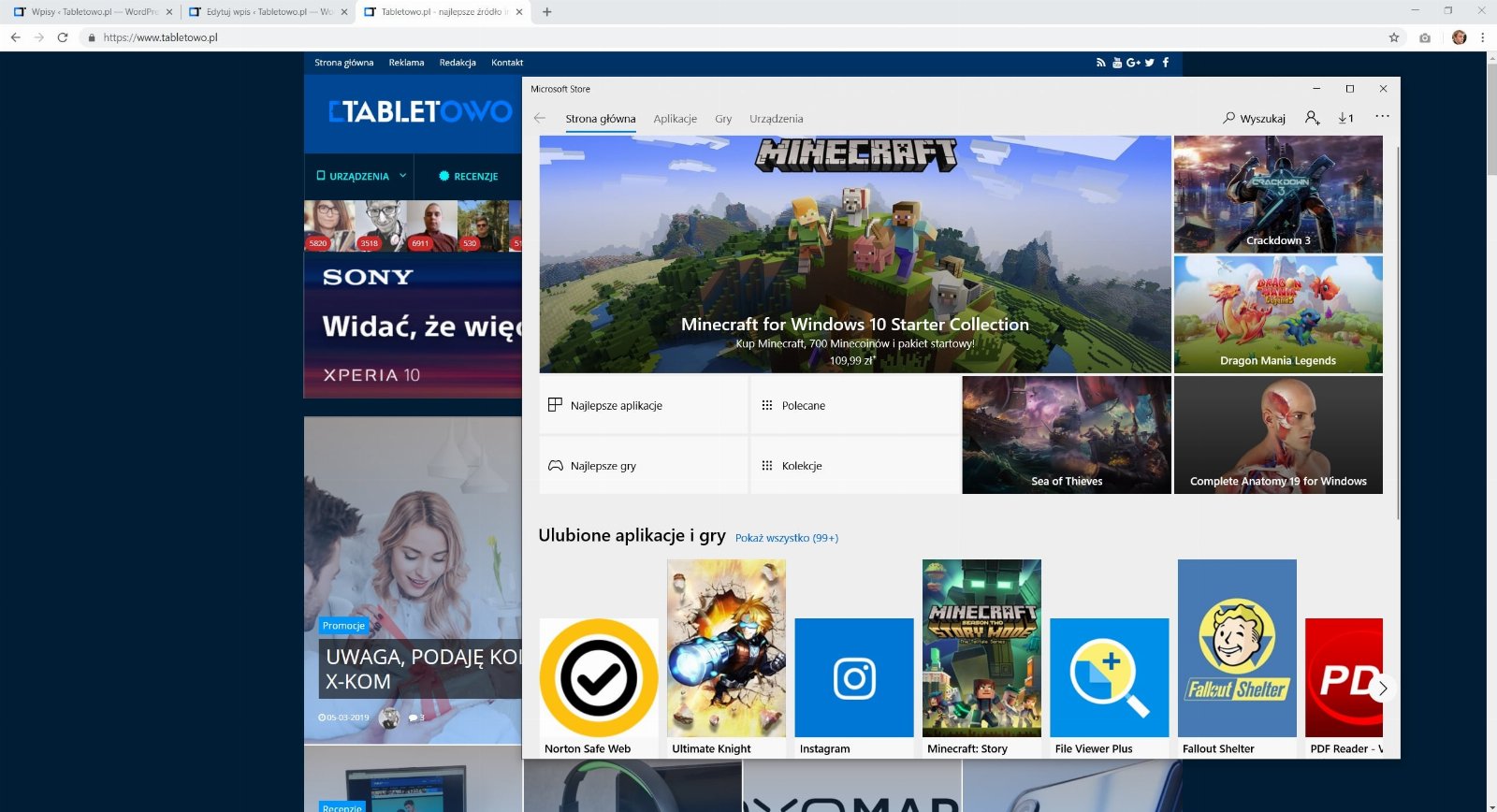1497x812 pixels.
Task: Open the Crackdown 3 tile
Action: [x=1278, y=195]
